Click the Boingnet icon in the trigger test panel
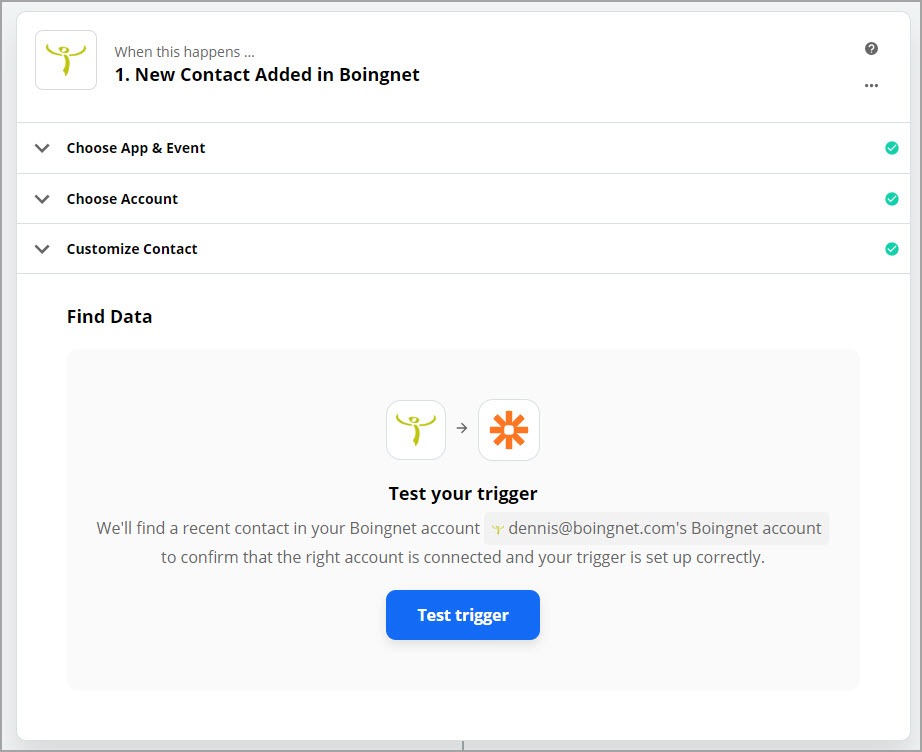 416,430
